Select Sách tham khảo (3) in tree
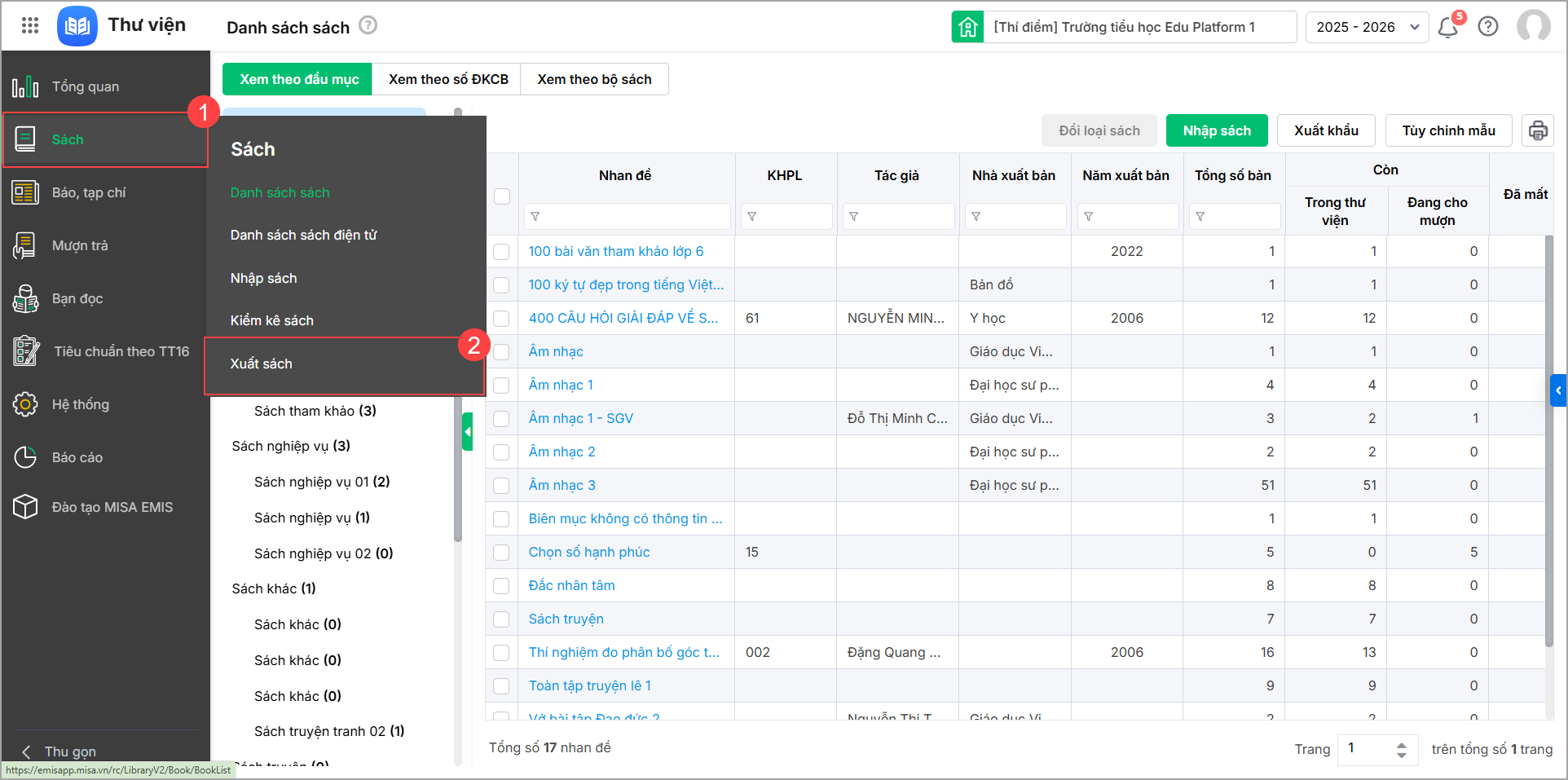The width and height of the screenshot is (1568, 780). (x=315, y=411)
